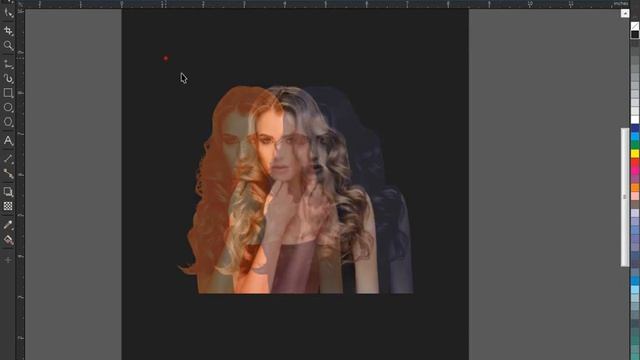
Task: Select the Text tool
Action: [x=8, y=140]
